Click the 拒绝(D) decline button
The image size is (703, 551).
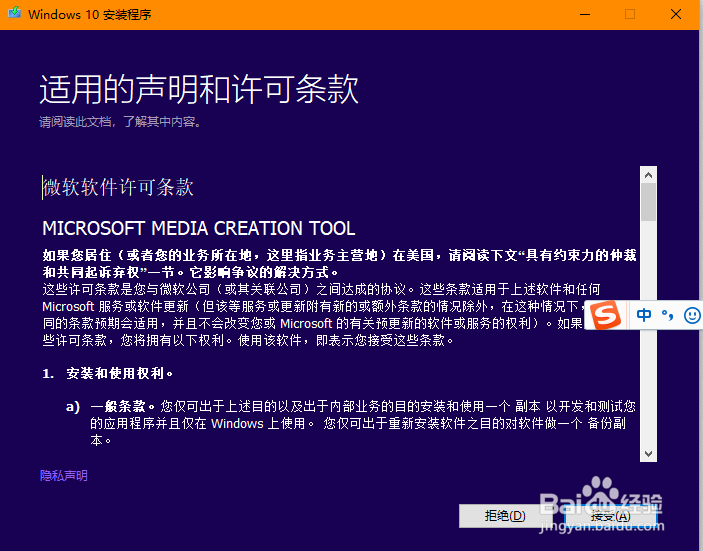(505, 516)
